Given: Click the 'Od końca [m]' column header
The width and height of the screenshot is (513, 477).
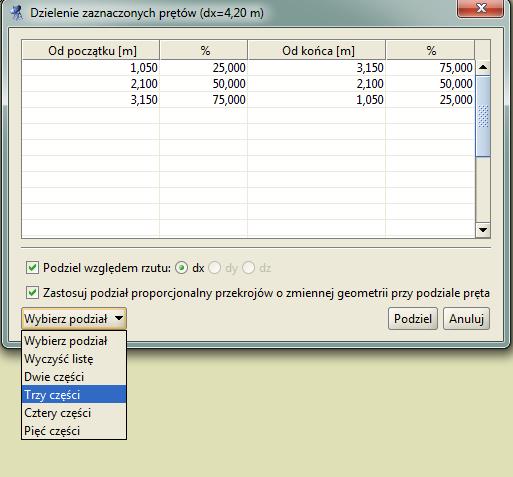Looking at the screenshot, I should [x=317, y=50].
